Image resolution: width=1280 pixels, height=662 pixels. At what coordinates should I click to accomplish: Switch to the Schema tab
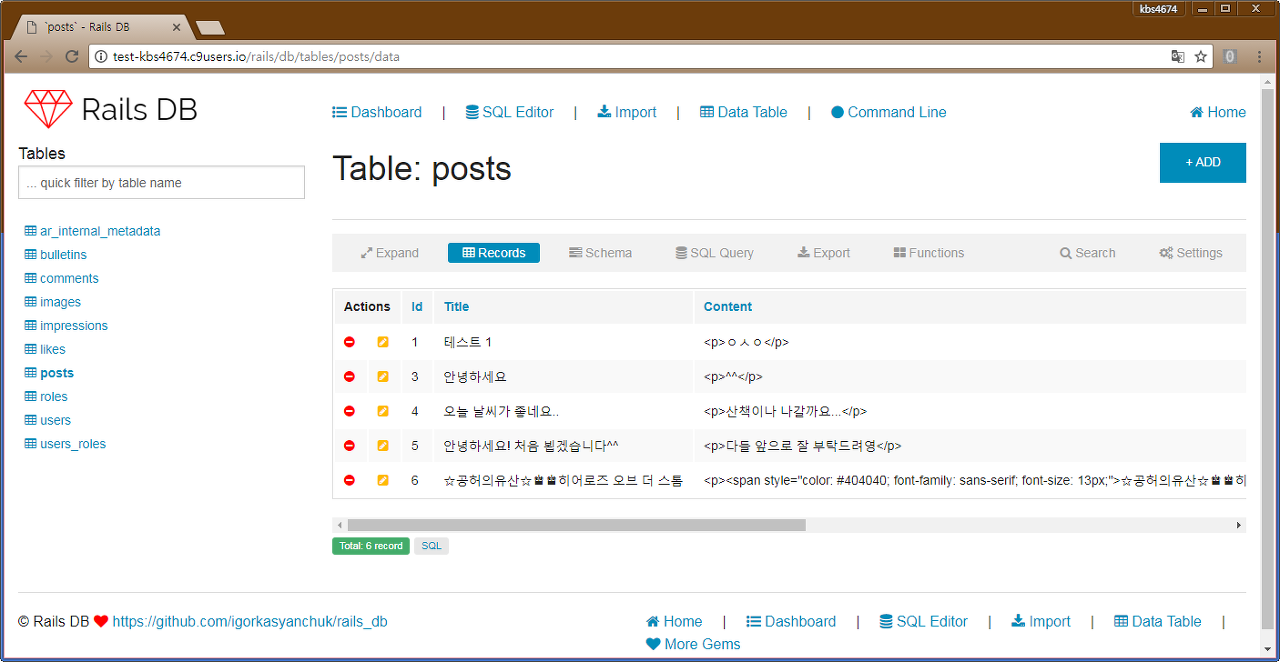[x=600, y=253]
